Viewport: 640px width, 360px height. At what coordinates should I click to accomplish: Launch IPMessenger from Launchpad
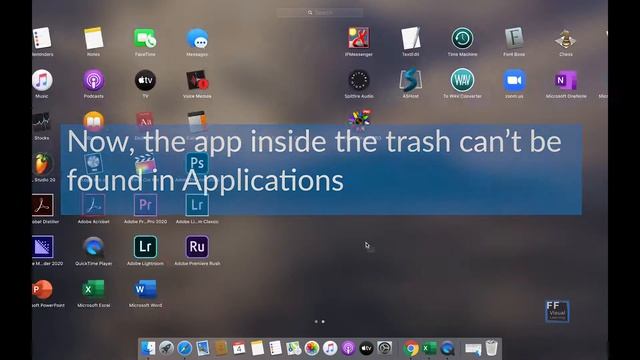click(359, 38)
